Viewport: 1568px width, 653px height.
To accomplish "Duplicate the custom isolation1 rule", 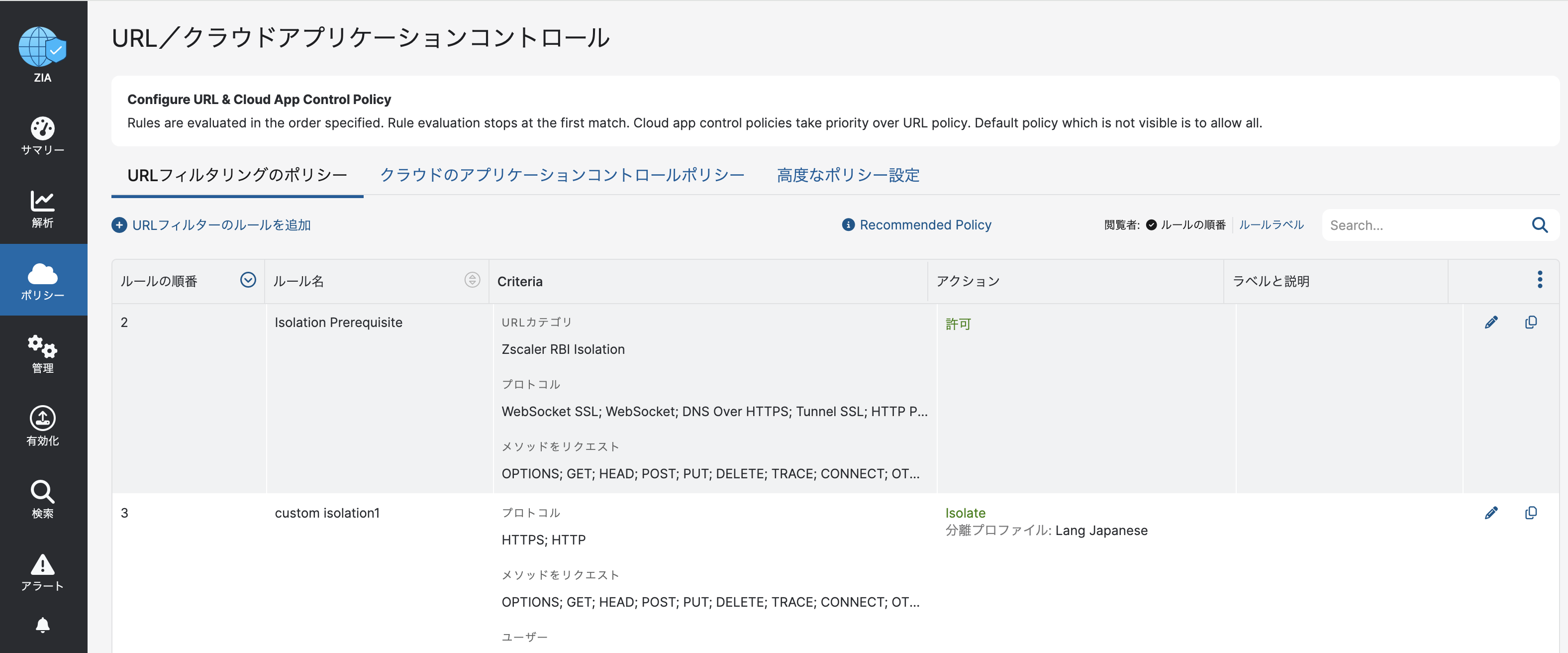I will click(1531, 513).
